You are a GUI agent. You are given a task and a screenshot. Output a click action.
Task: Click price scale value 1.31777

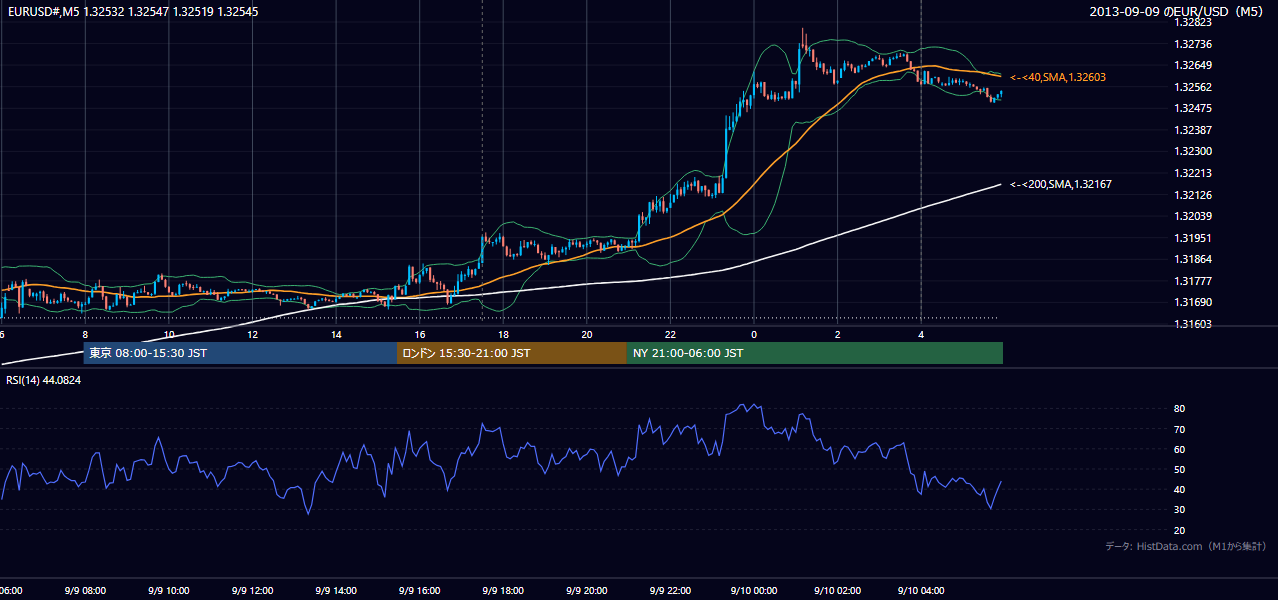1192,281
